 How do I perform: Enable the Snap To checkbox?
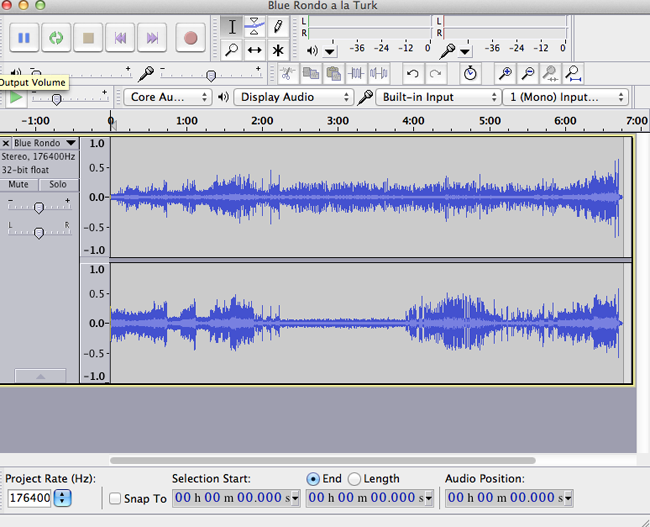click(x=115, y=498)
